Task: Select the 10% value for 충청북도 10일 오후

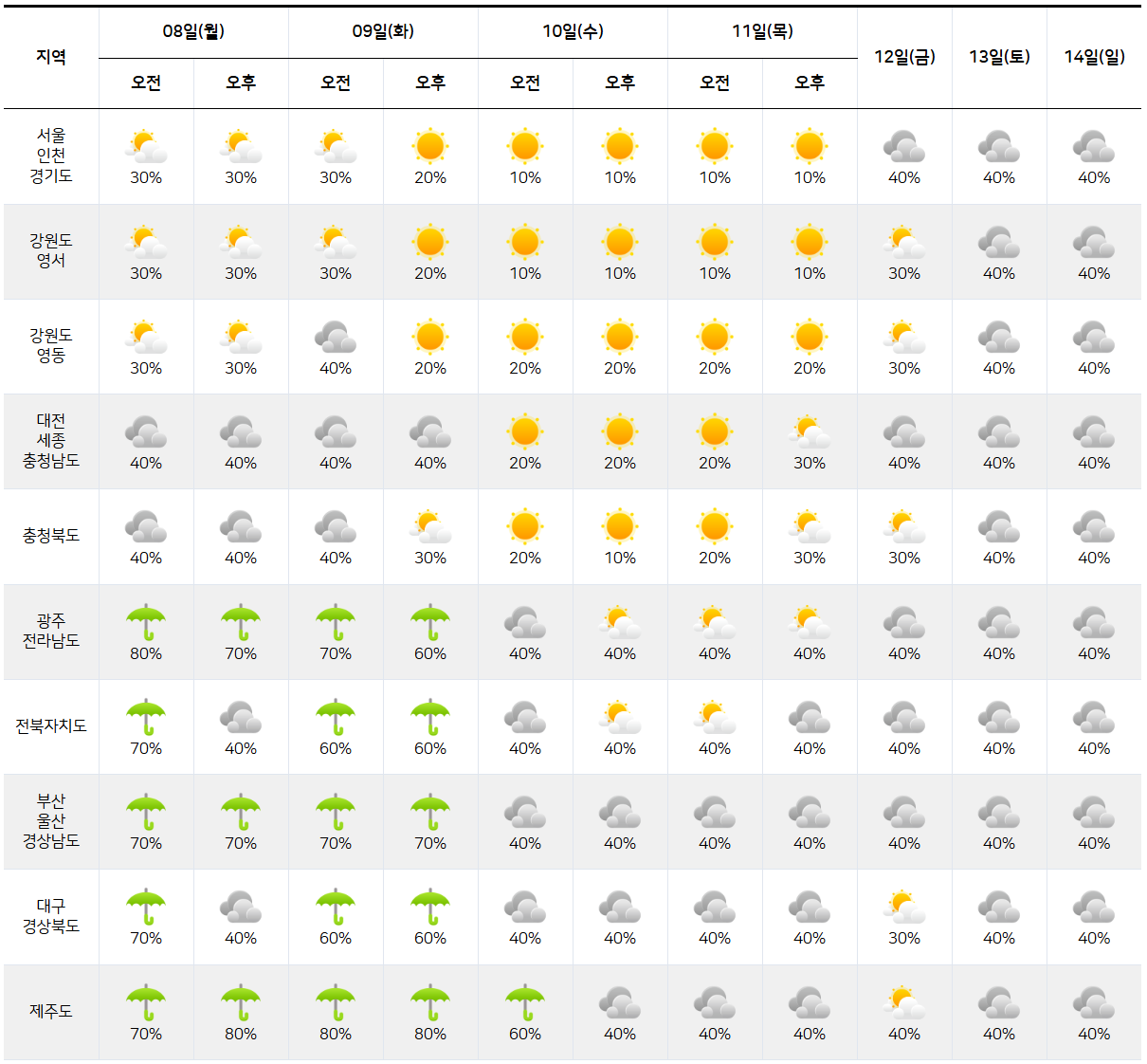Action: [x=620, y=558]
